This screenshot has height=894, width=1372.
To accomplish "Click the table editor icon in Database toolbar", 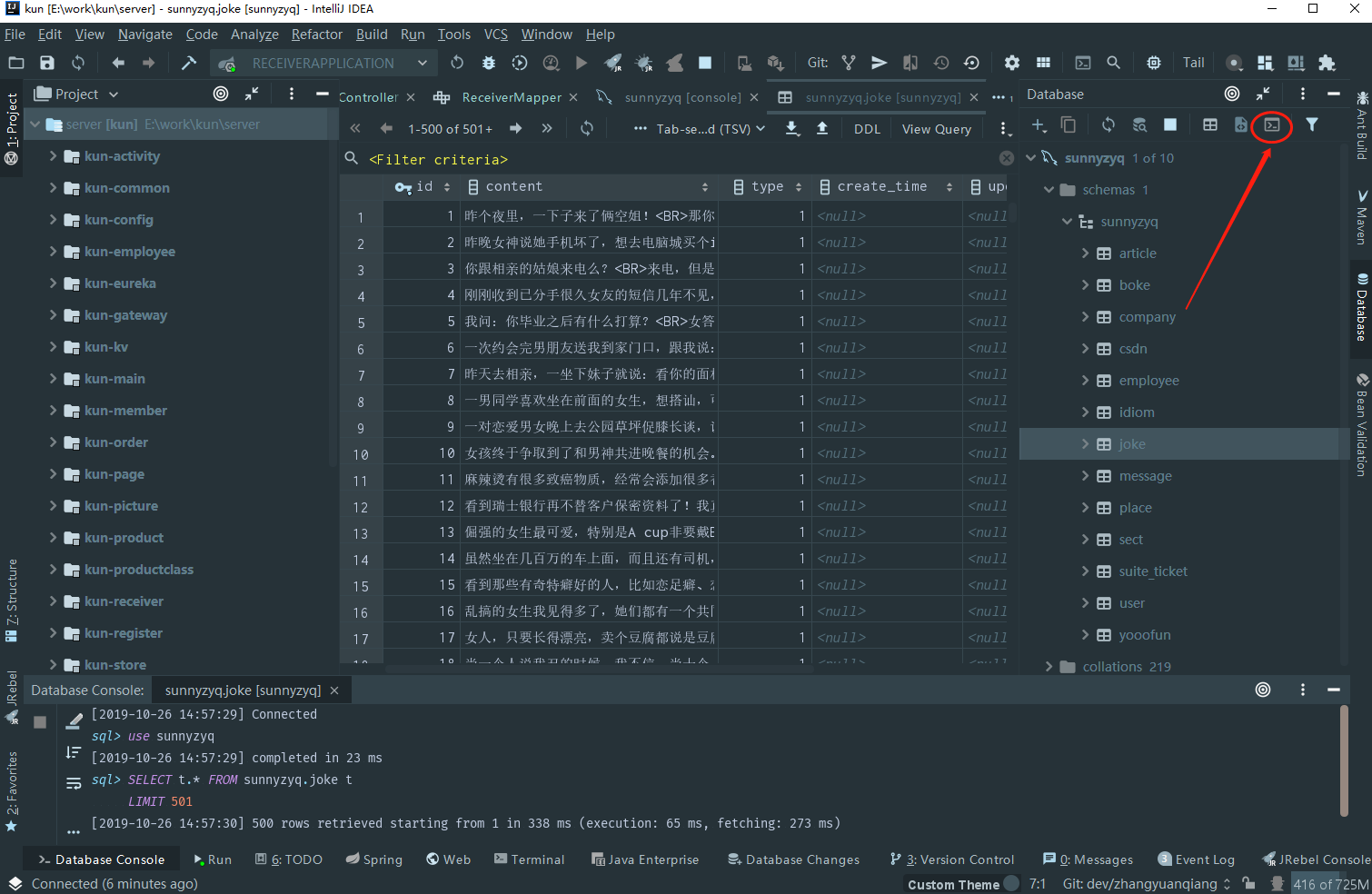I will tap(1210, 125).
